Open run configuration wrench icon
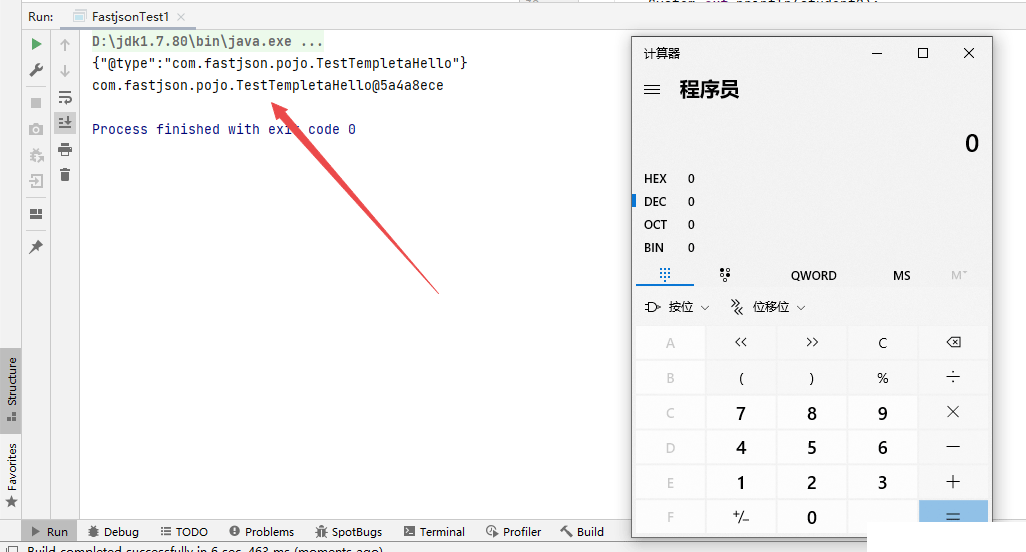The height and width of the screenshot is (552, 1026). click(37, 69)
